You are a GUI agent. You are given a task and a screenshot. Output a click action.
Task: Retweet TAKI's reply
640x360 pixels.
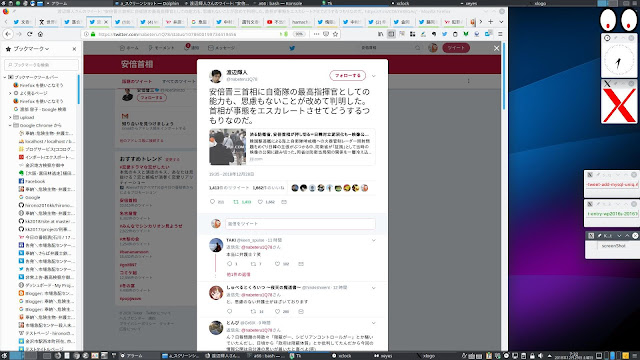[x=253, y=264]
